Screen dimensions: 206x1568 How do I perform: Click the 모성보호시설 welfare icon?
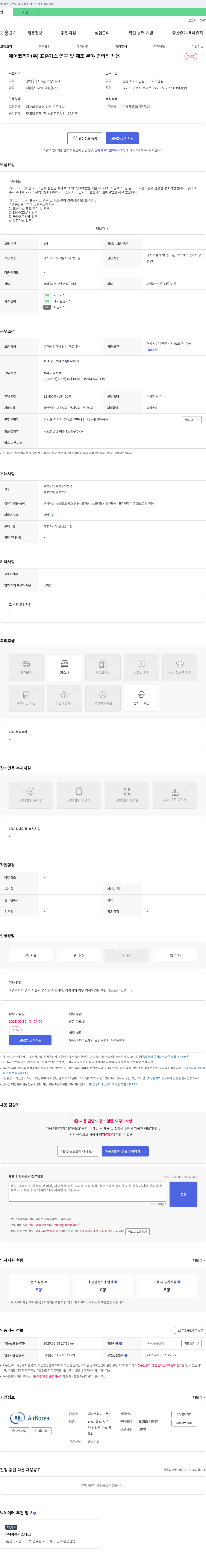click(x=103, y=698)
